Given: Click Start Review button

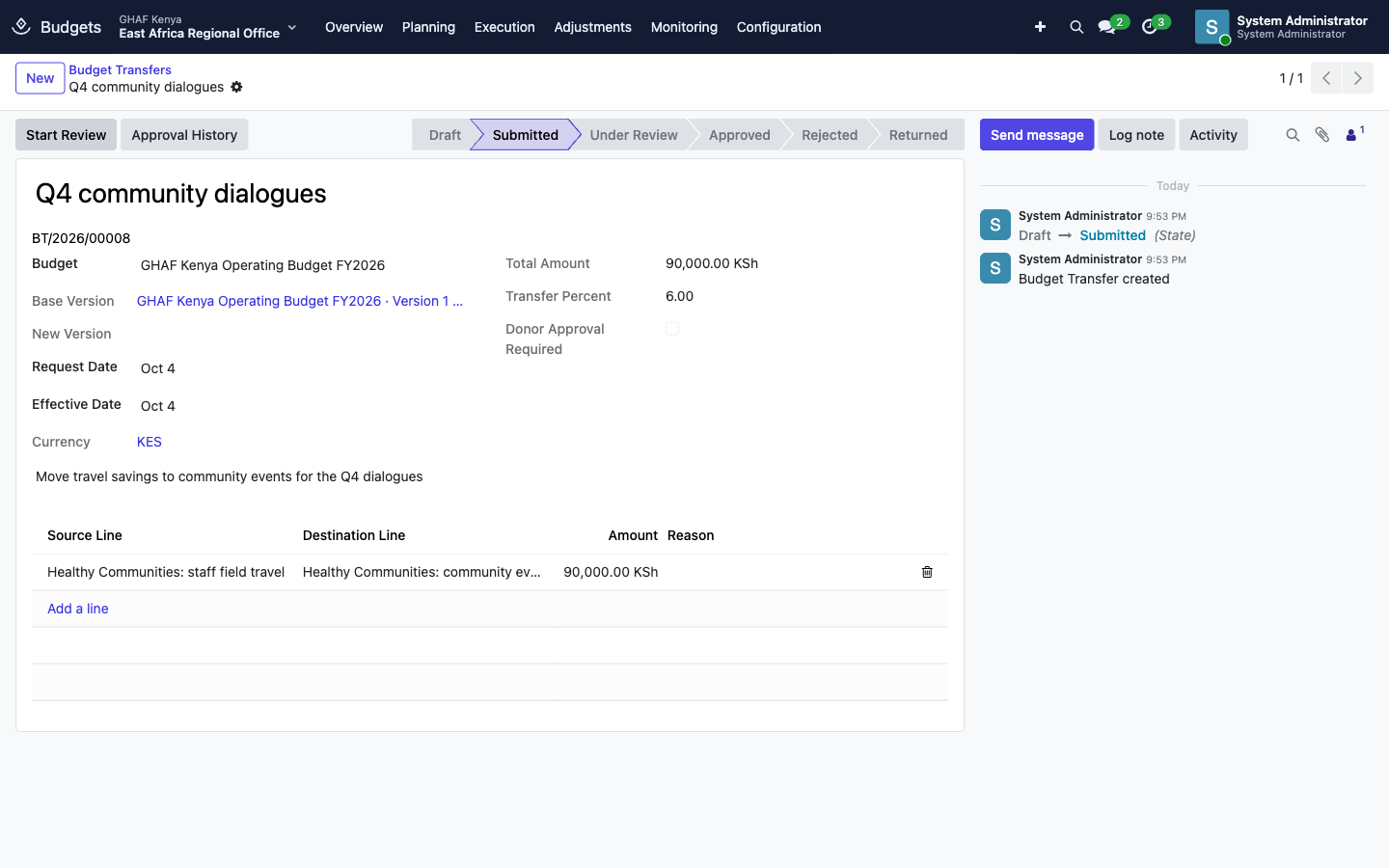Looking at the screenshot, I should pyautogui.click(x=66, y=135).
